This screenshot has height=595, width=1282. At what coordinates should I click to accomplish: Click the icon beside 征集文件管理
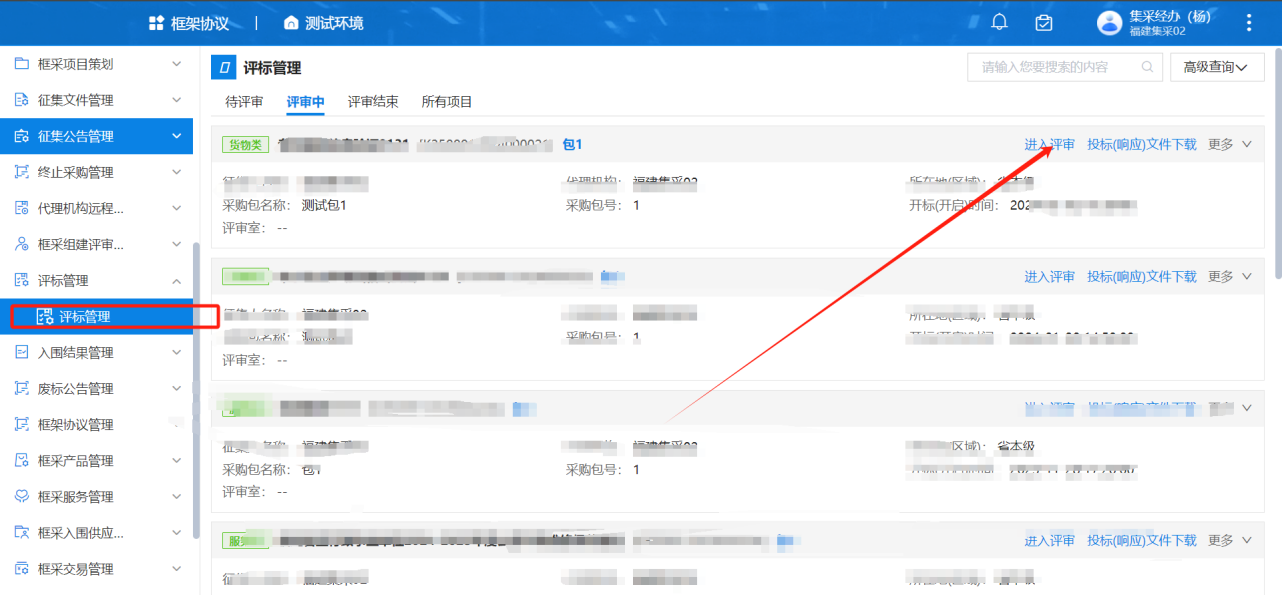pyautogui.click(x=22, y=100)
